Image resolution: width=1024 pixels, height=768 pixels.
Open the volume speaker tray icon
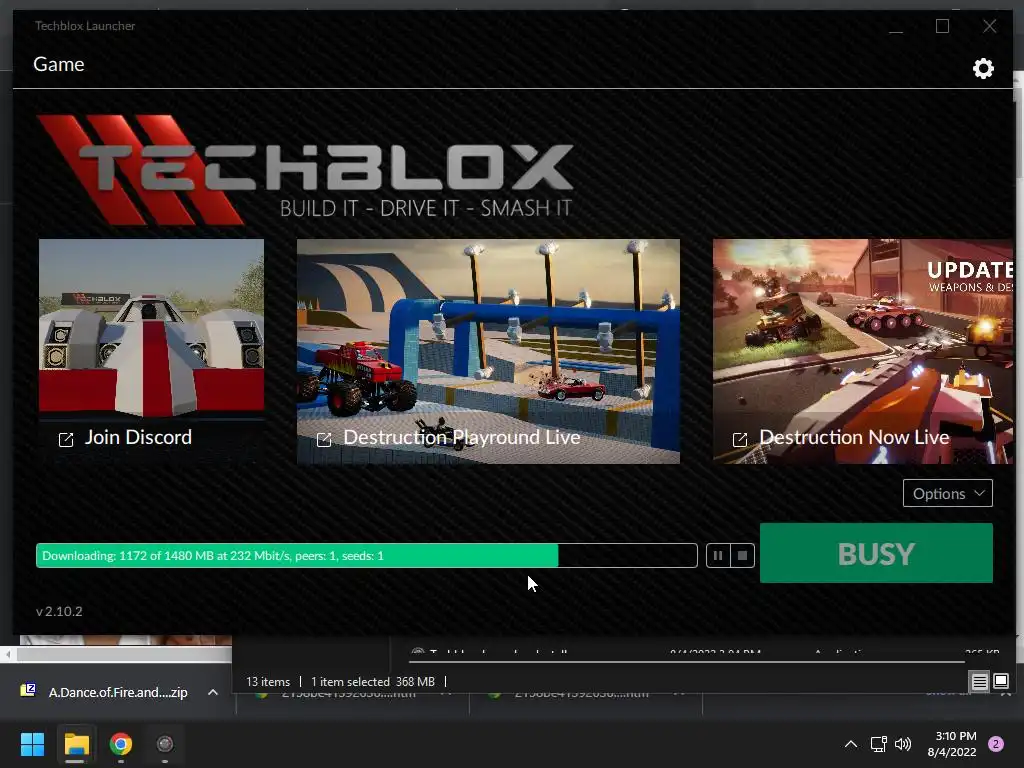[x=903, y=744]
